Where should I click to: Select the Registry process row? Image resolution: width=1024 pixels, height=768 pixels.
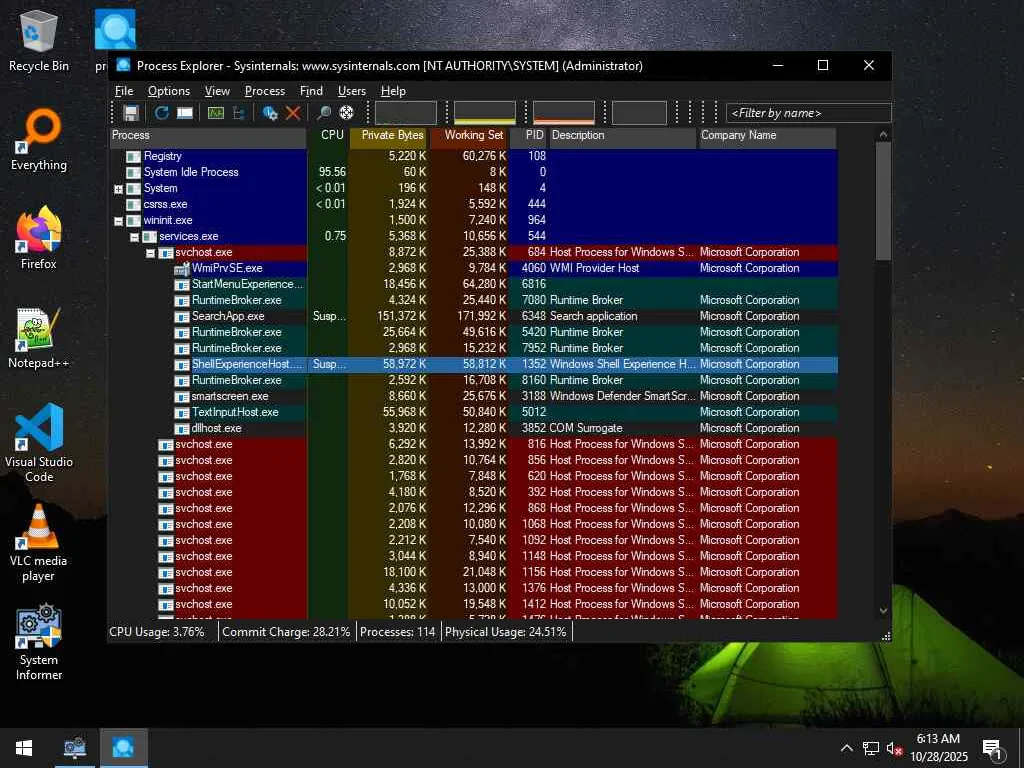(473, 156)
